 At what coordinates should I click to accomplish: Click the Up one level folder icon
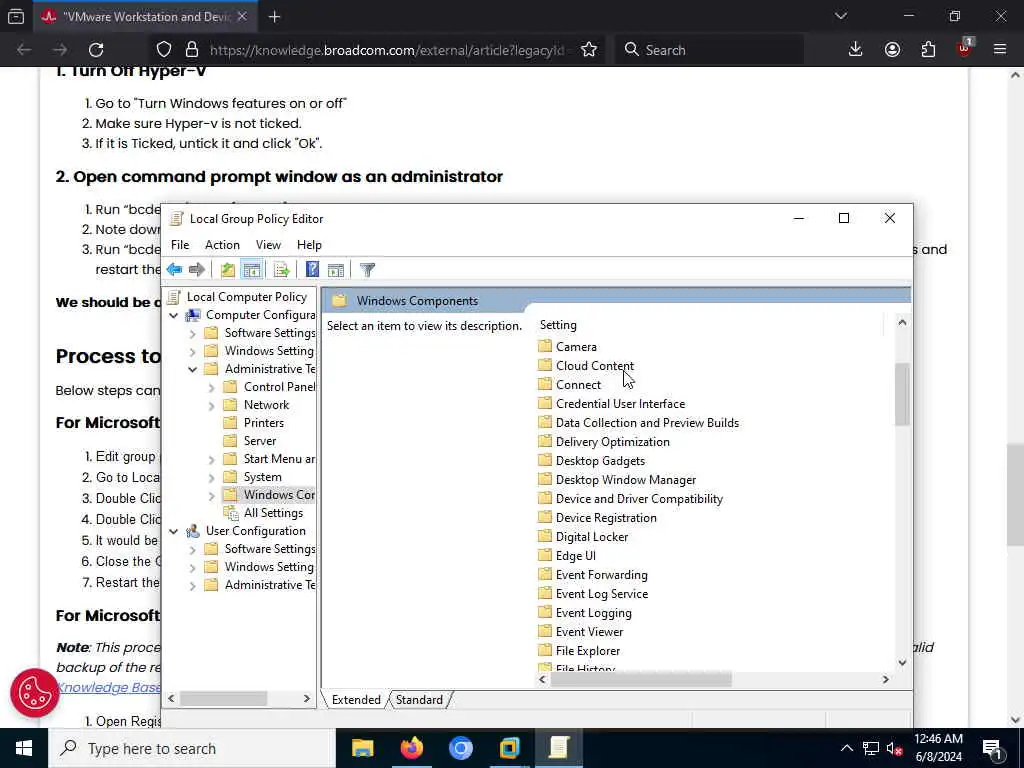(227, 270)
